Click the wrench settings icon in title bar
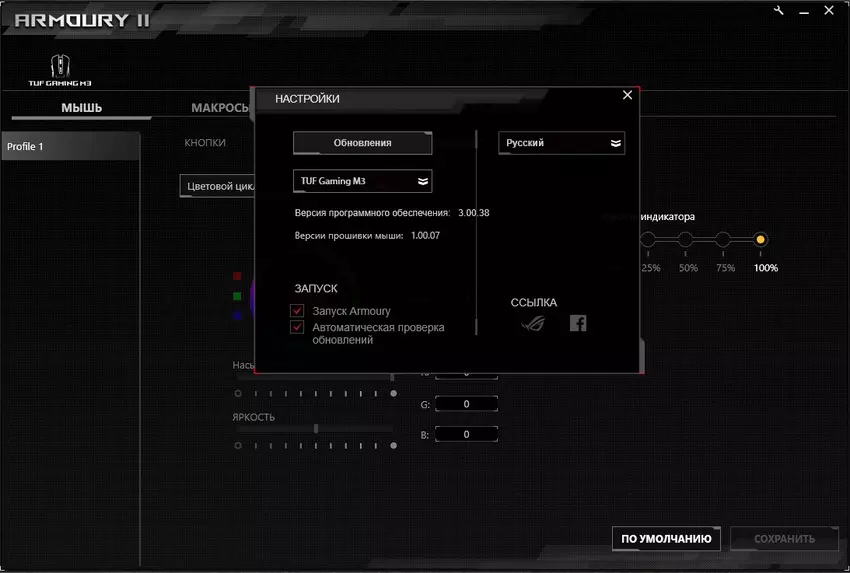 (780, 10)
